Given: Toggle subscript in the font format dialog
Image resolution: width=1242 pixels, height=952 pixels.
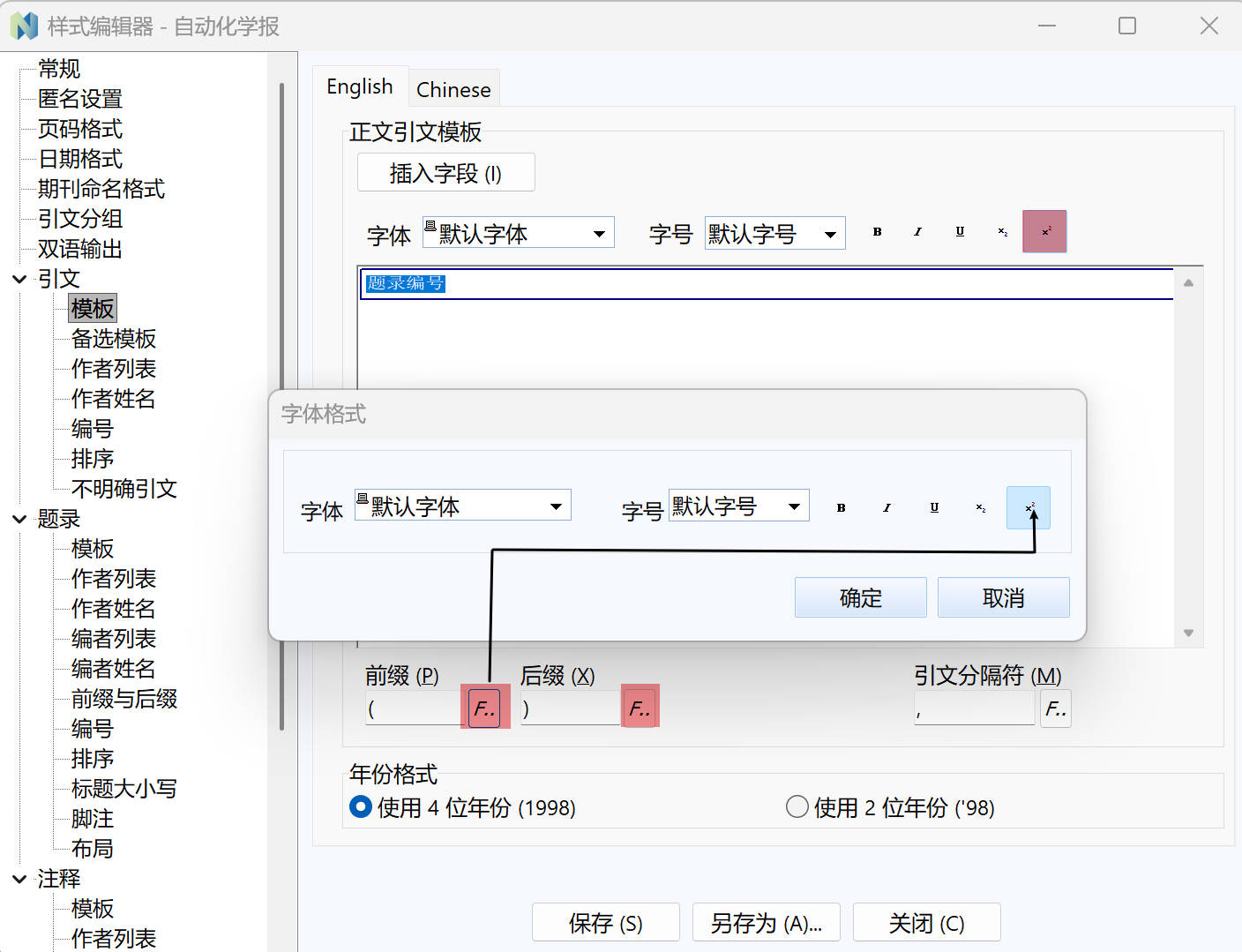Looking at the screenshot, I should coord(980,508).
